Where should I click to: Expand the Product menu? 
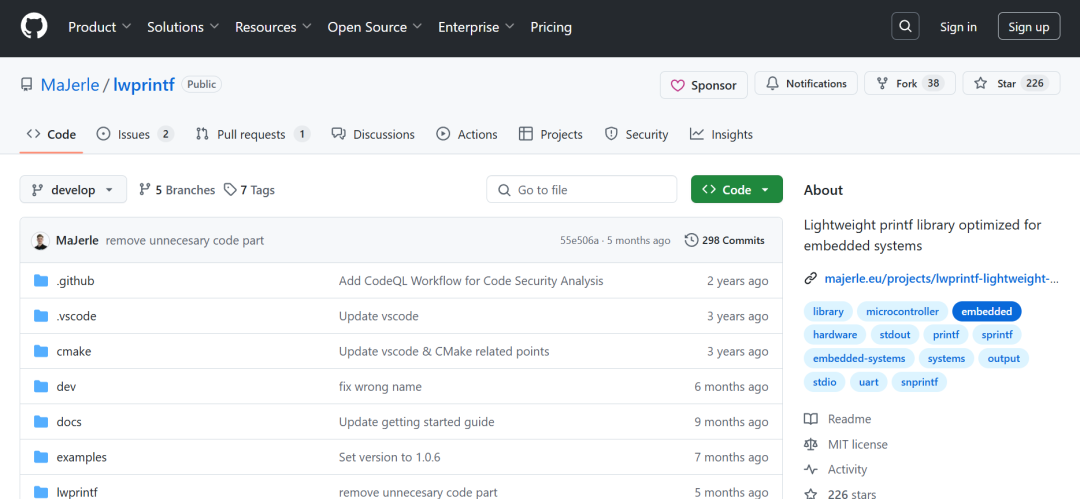99,27
